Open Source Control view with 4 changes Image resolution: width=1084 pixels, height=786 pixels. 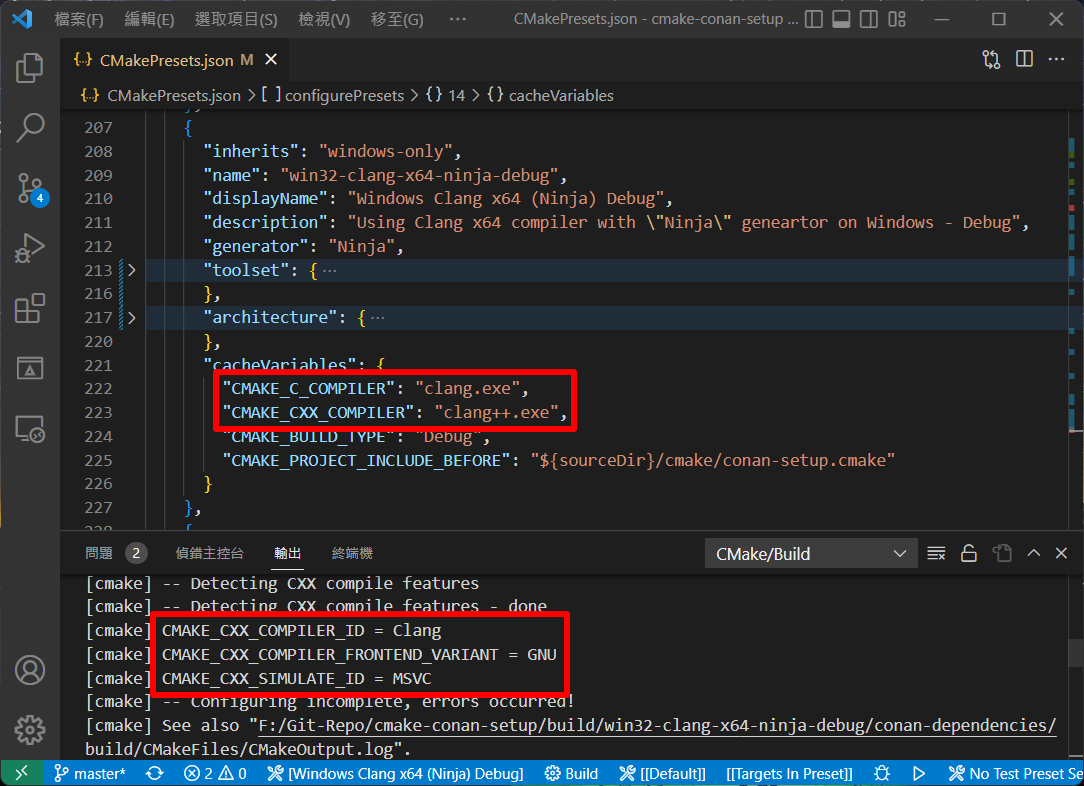coord(30,188)
